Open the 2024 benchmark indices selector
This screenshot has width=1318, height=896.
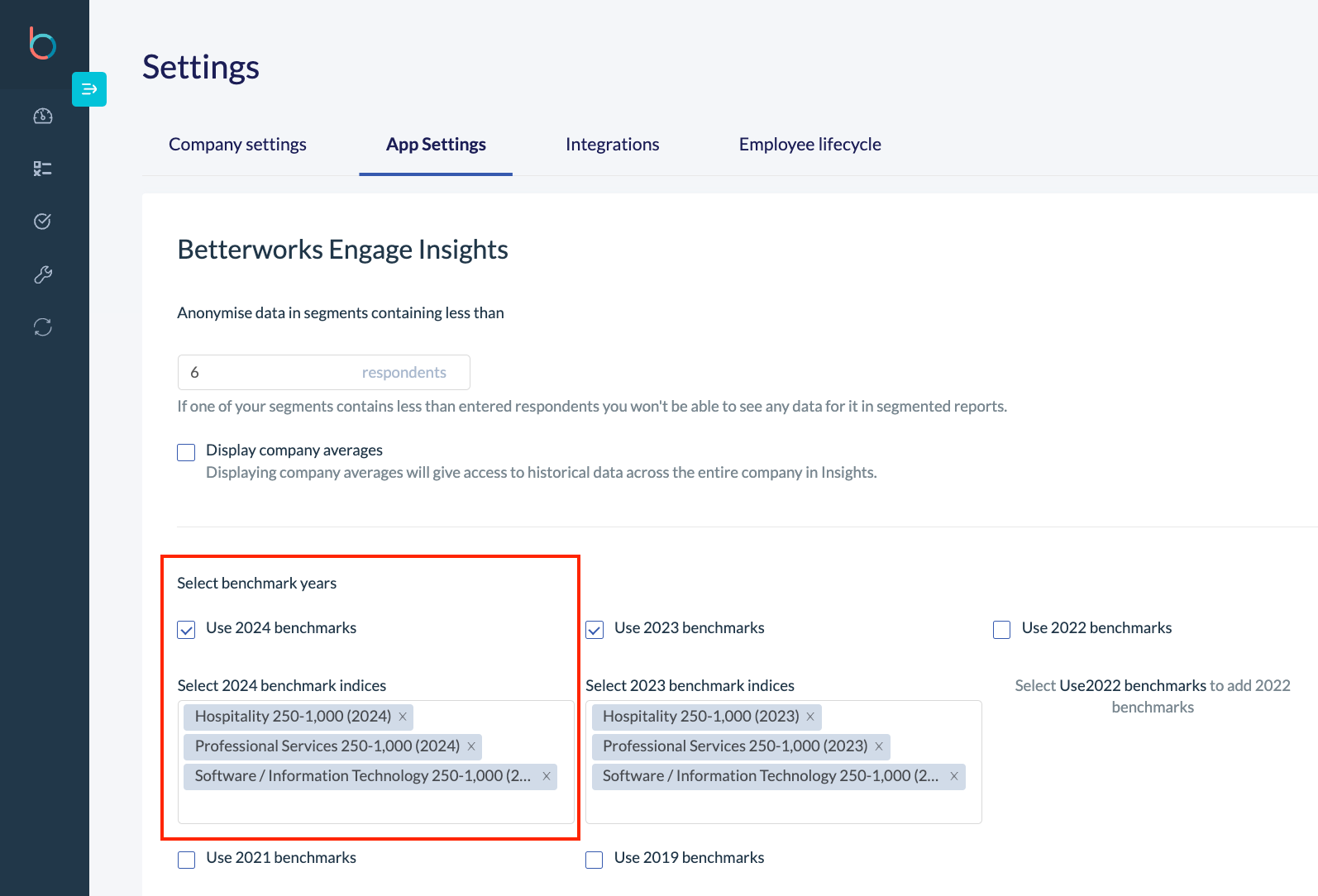coord(376,762)
